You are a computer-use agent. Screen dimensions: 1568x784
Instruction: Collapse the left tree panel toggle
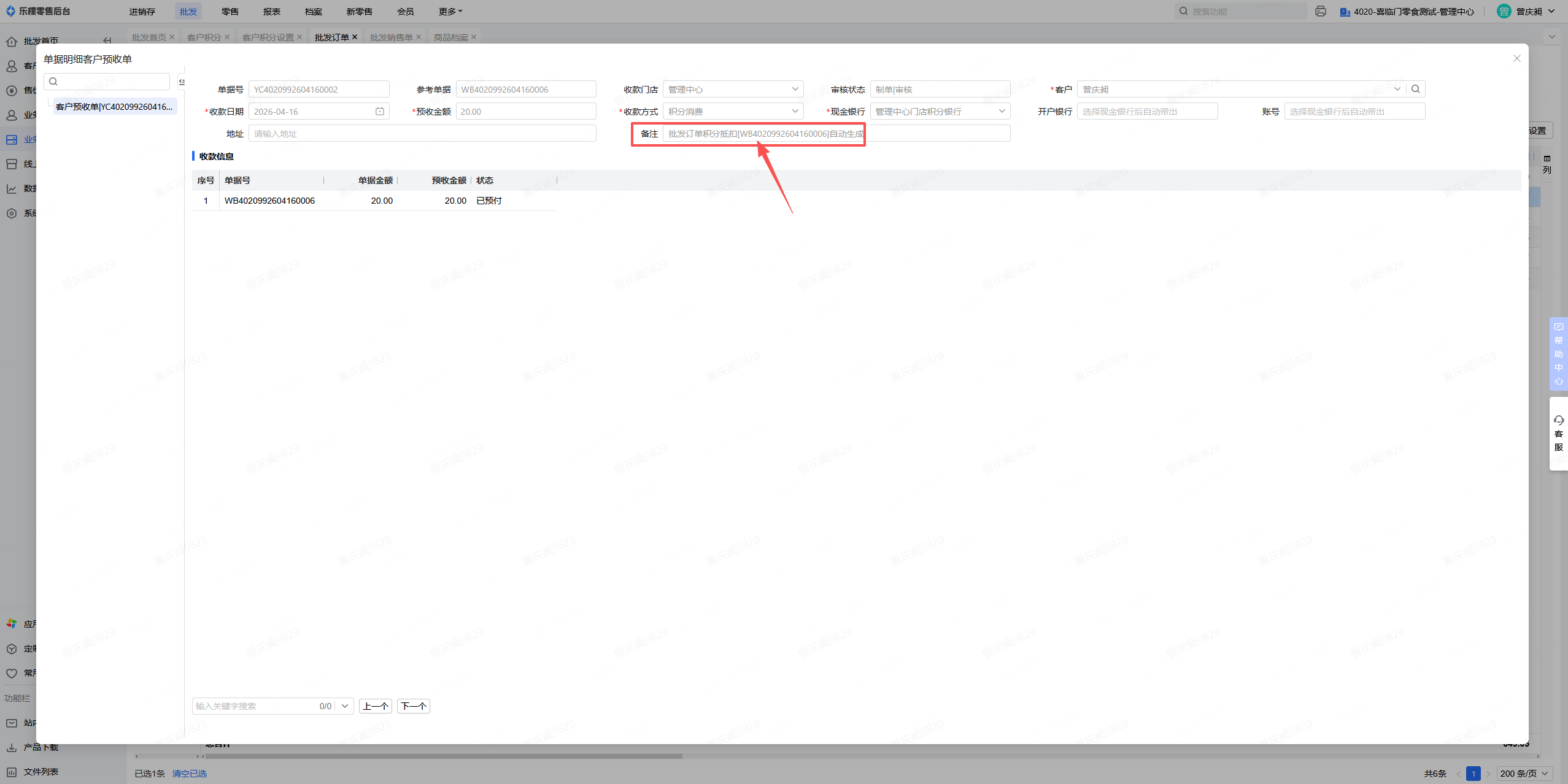pos(182,82)
